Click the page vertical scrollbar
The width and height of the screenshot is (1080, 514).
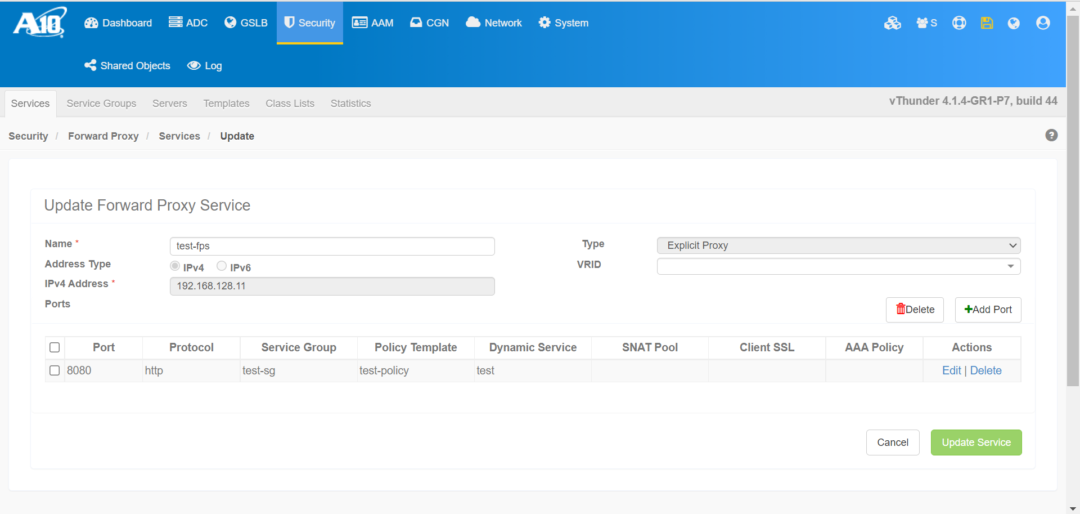click(x=1073, y=200)
